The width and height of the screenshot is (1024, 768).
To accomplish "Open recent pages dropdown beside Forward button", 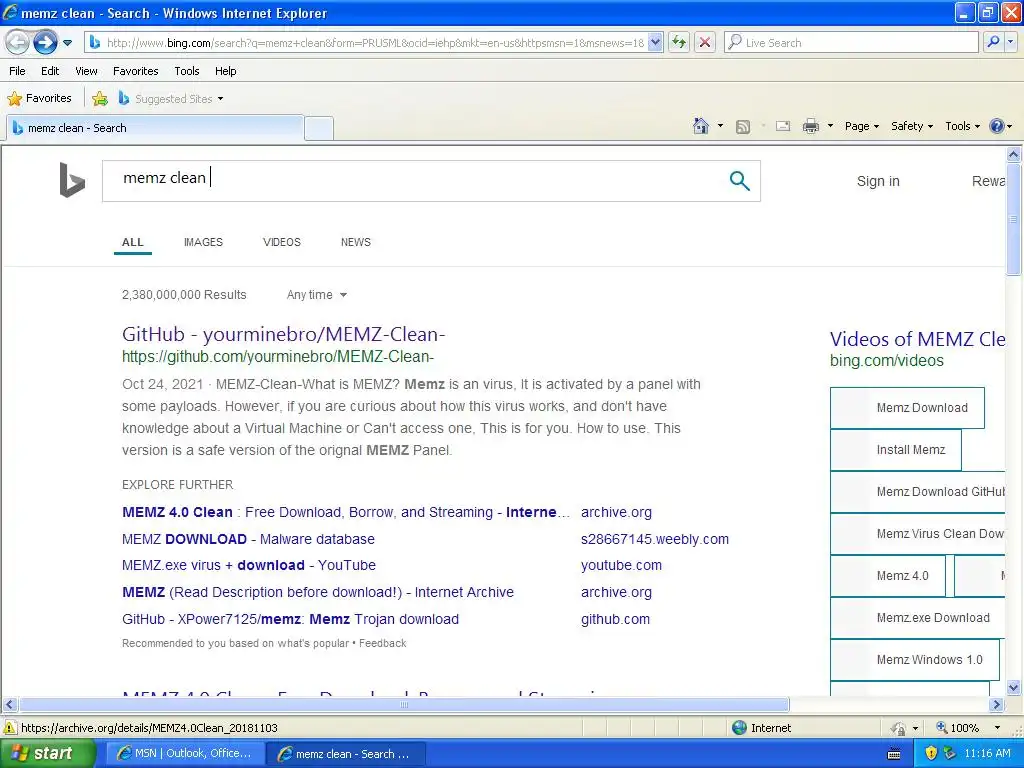I will pos(67,43).
